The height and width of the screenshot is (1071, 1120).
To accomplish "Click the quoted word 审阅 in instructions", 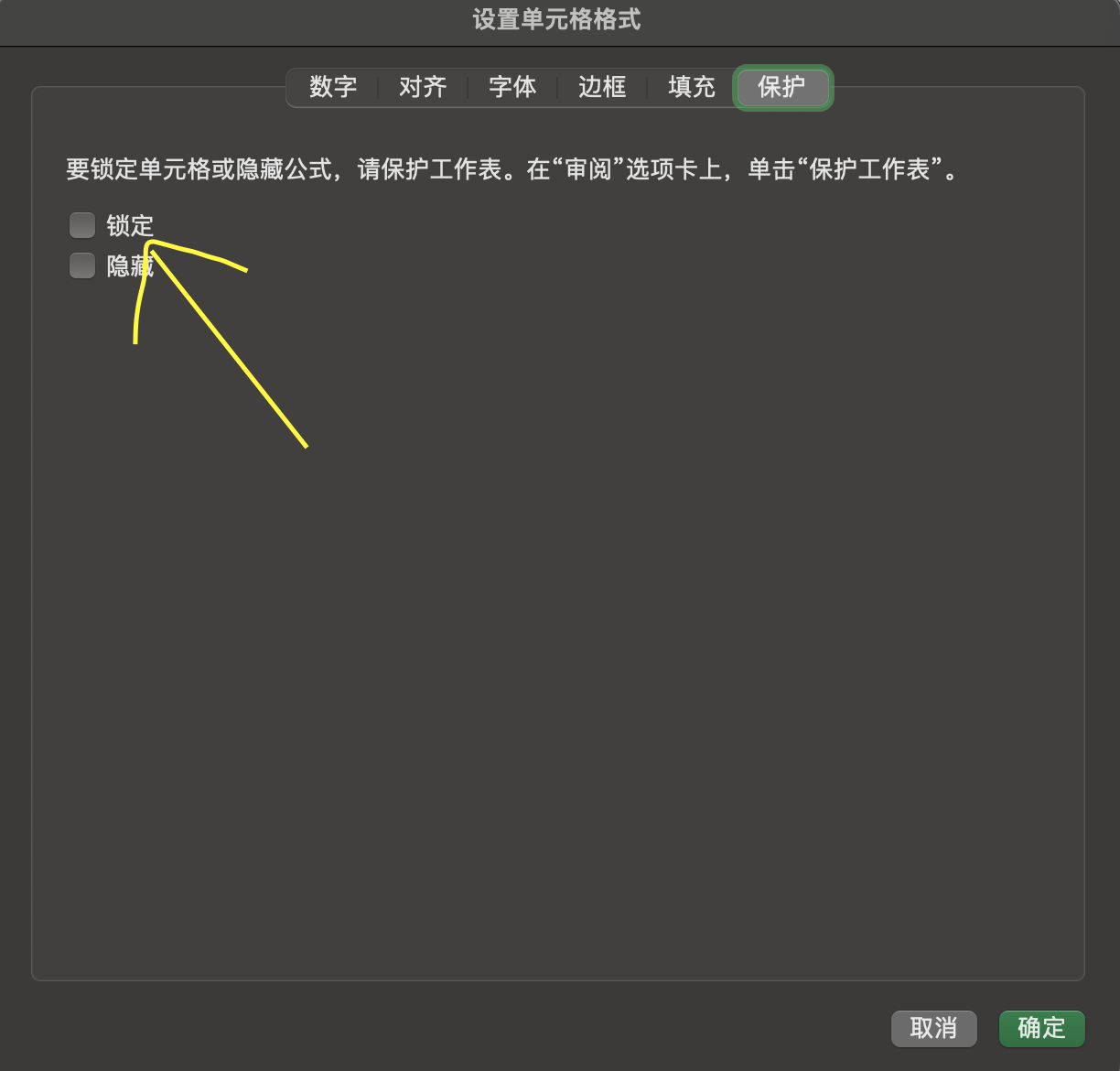I will (588, 169).
